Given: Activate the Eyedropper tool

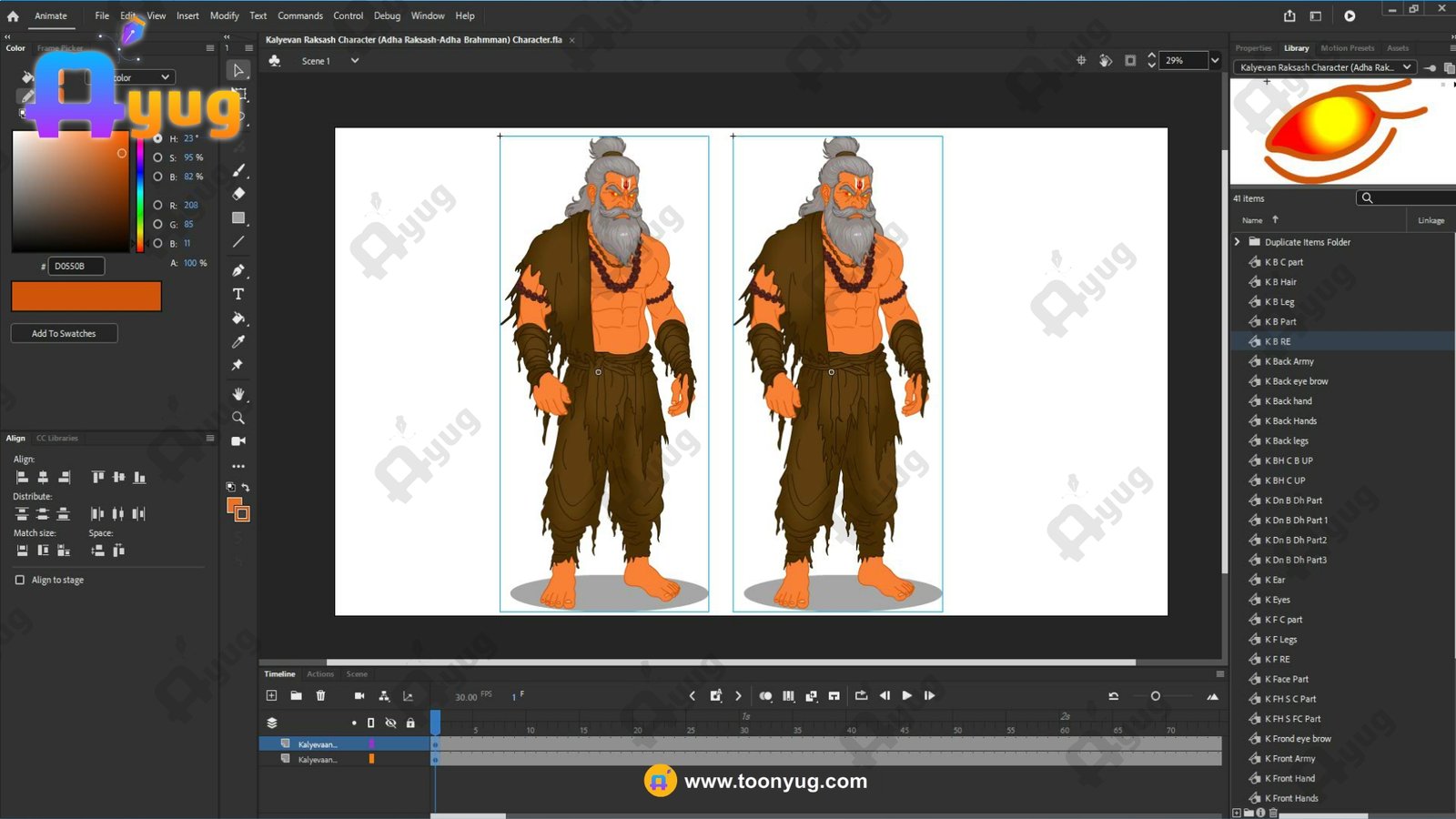Looking at the screenshot, I should point(238,342).
